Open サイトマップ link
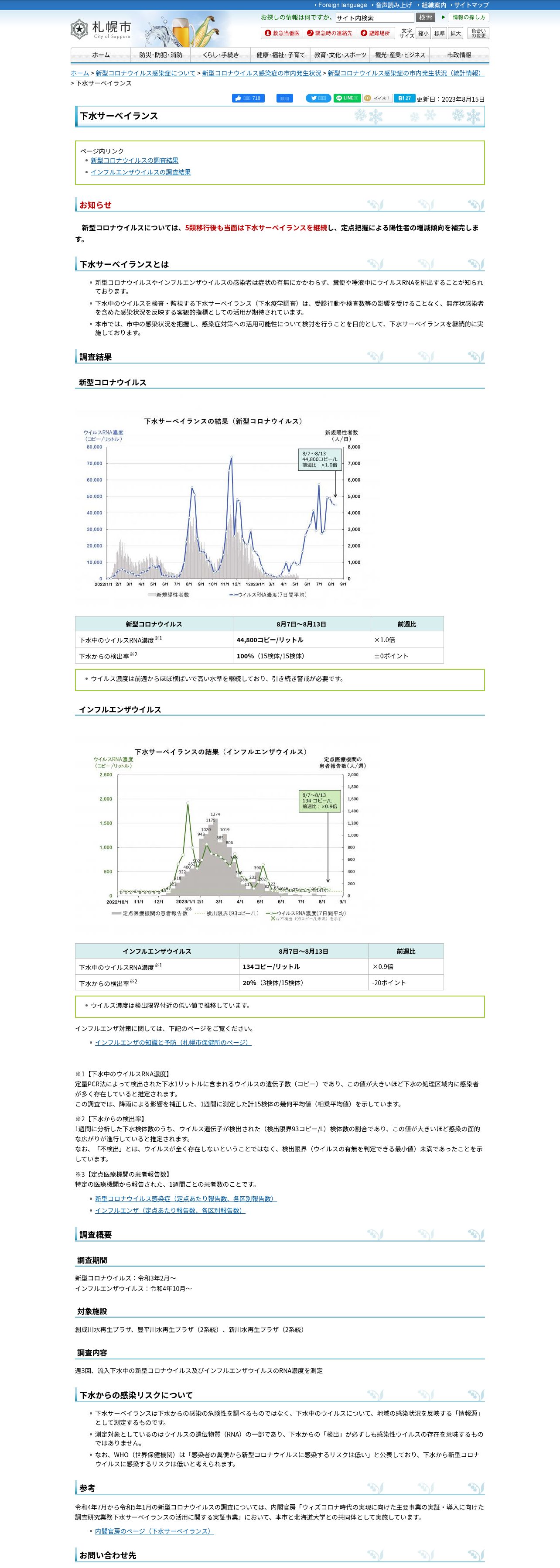The image size is (560, 1568). tap(471, 5)
